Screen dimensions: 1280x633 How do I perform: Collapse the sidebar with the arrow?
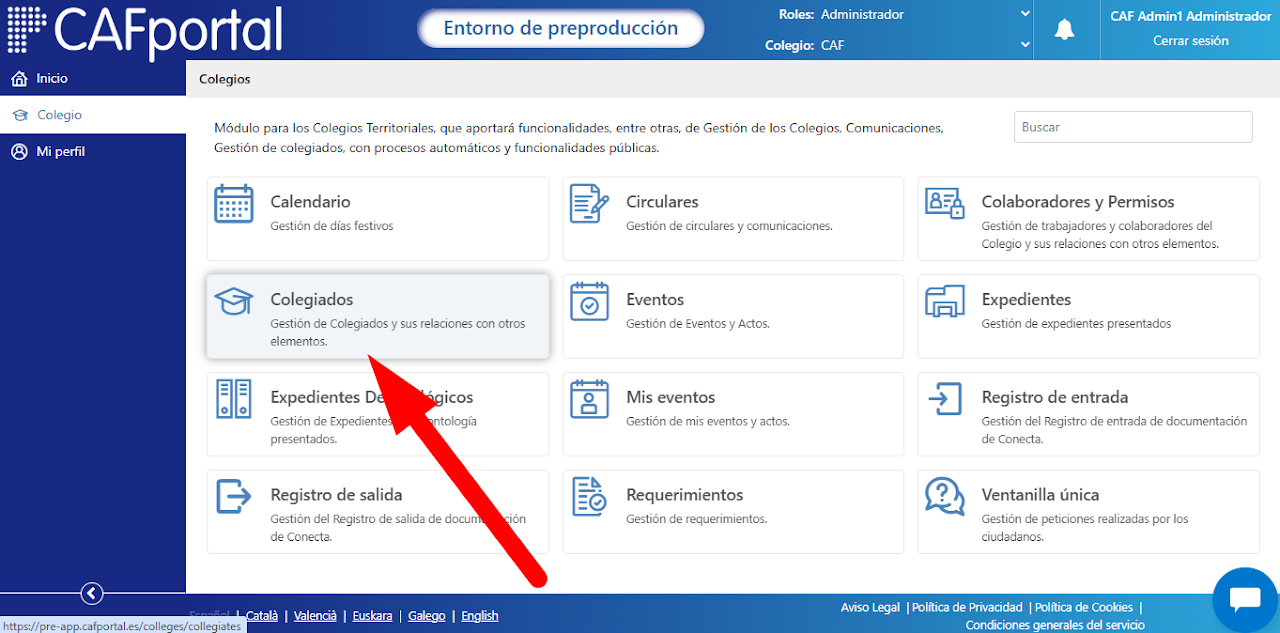92,594
